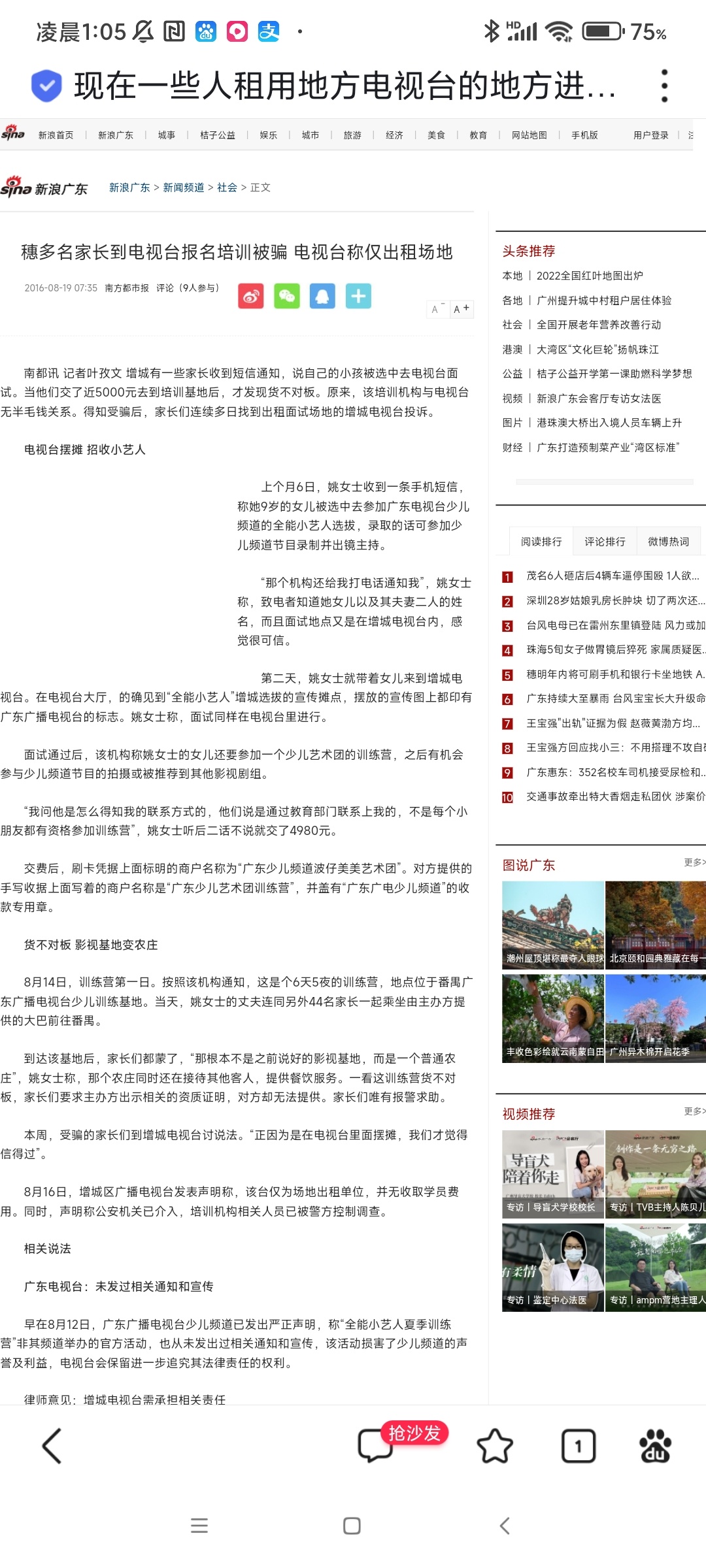Image resolution: width=706 pixels, height=1568 pixels.
Task: Open ranked story 茂名6人砸店后4辆车逼停围殴
Action: point(613,576)
